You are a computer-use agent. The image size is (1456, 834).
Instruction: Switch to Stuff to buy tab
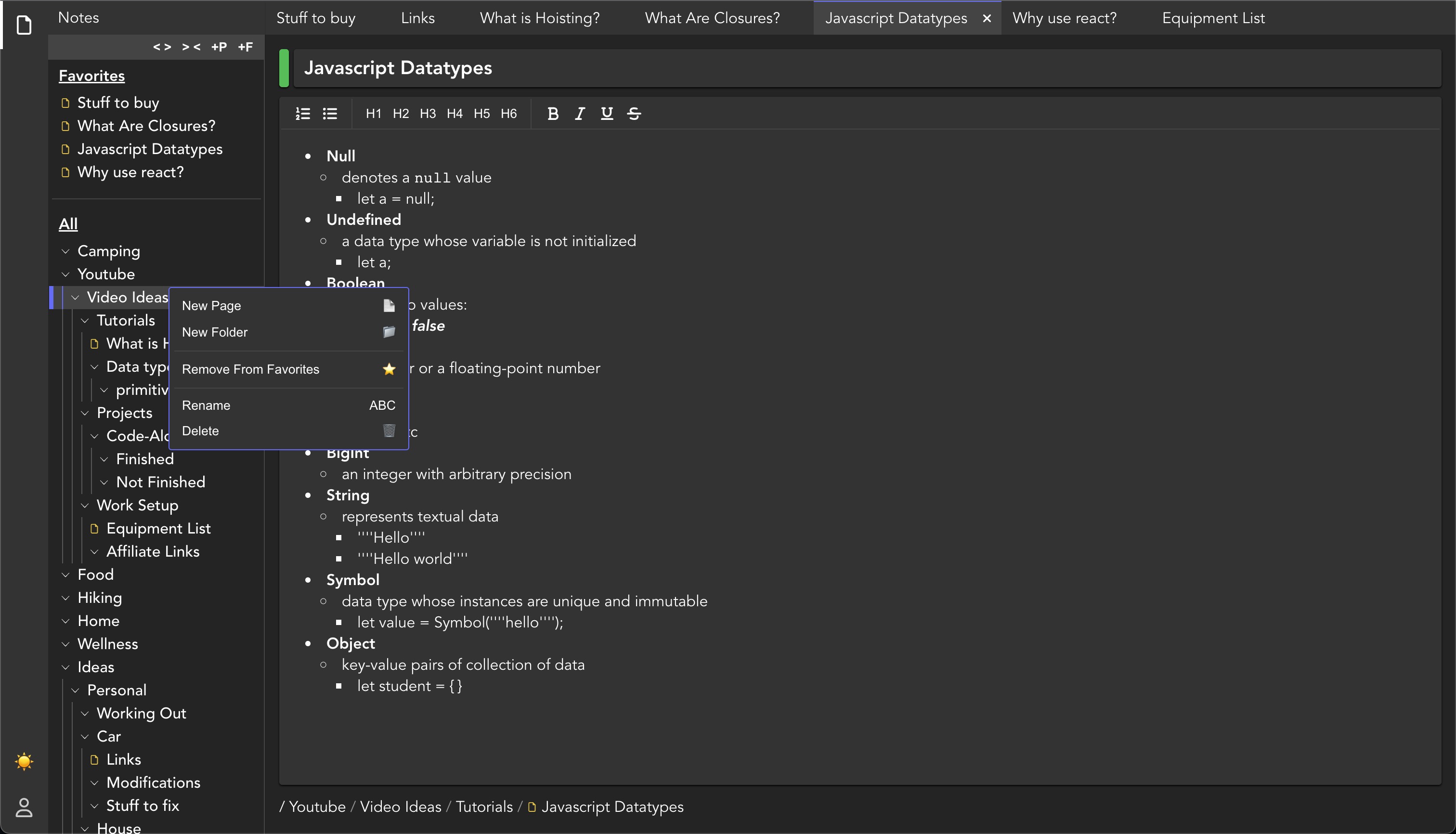click(315, 18)
